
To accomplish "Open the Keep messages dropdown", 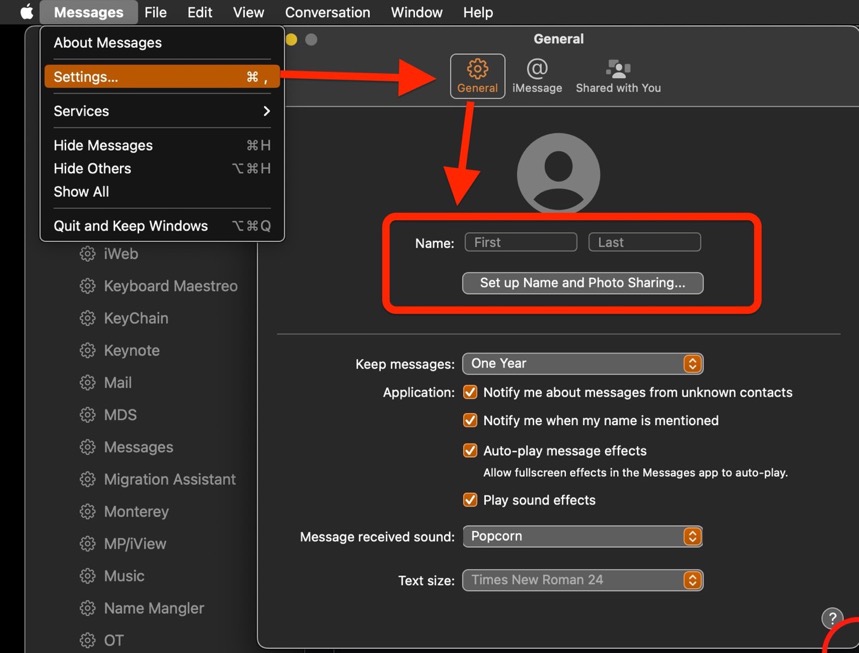I will click(x=582, y=364).
